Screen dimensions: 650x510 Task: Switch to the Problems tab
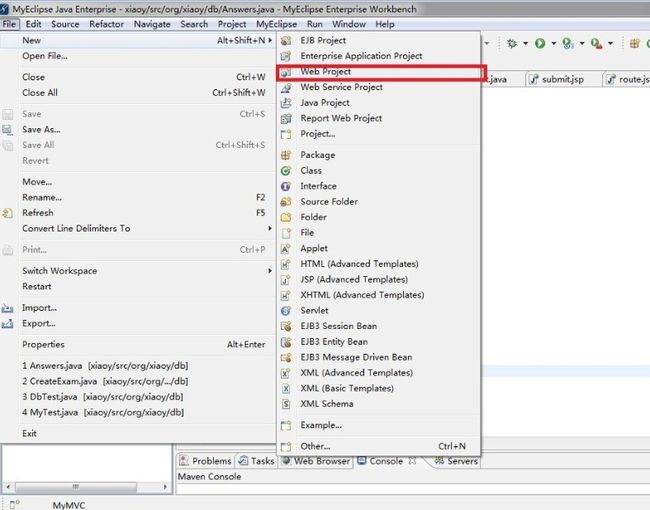[206, 461]
